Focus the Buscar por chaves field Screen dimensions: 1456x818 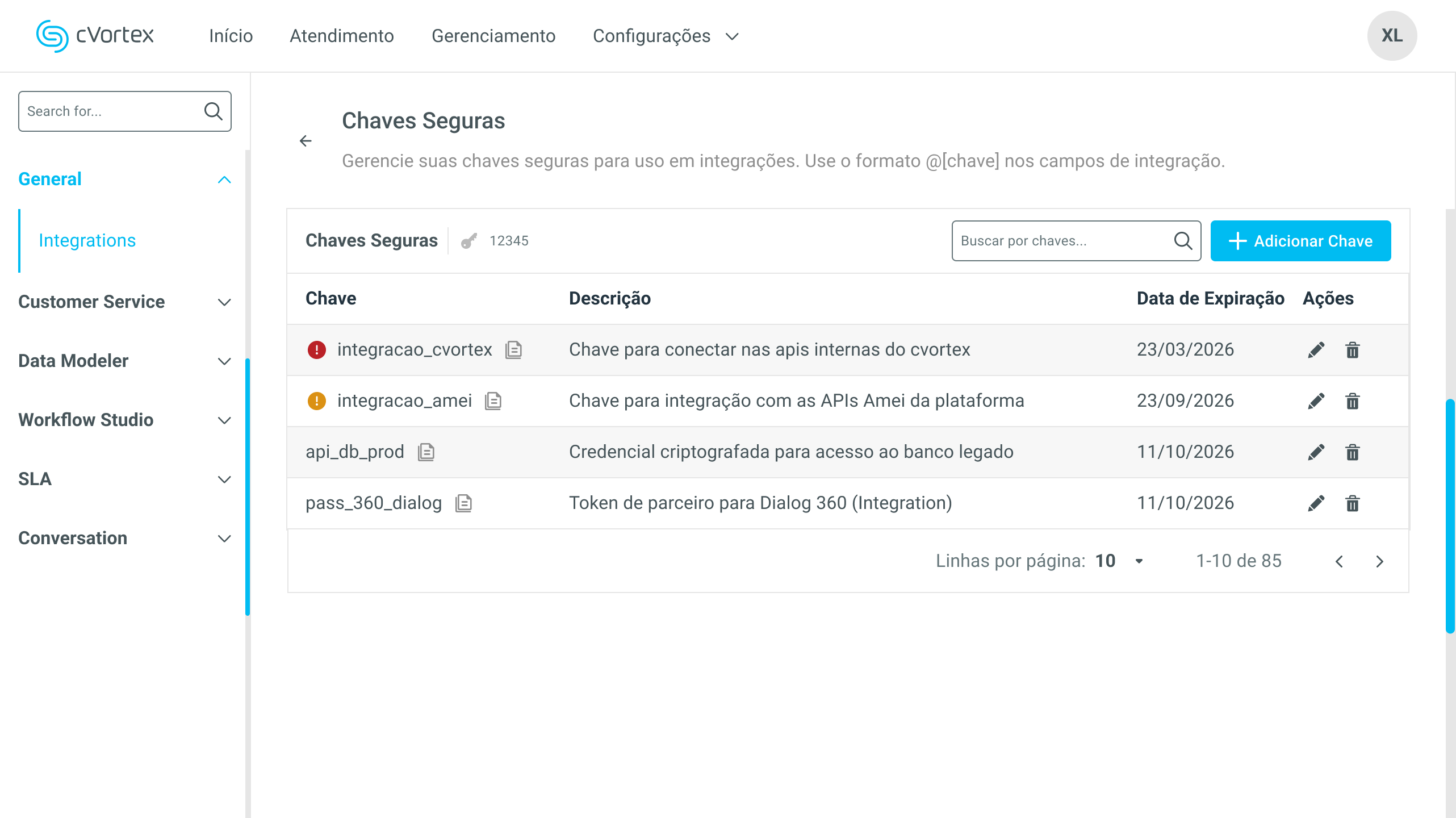pyautogui.click(x=1076, y=241)
